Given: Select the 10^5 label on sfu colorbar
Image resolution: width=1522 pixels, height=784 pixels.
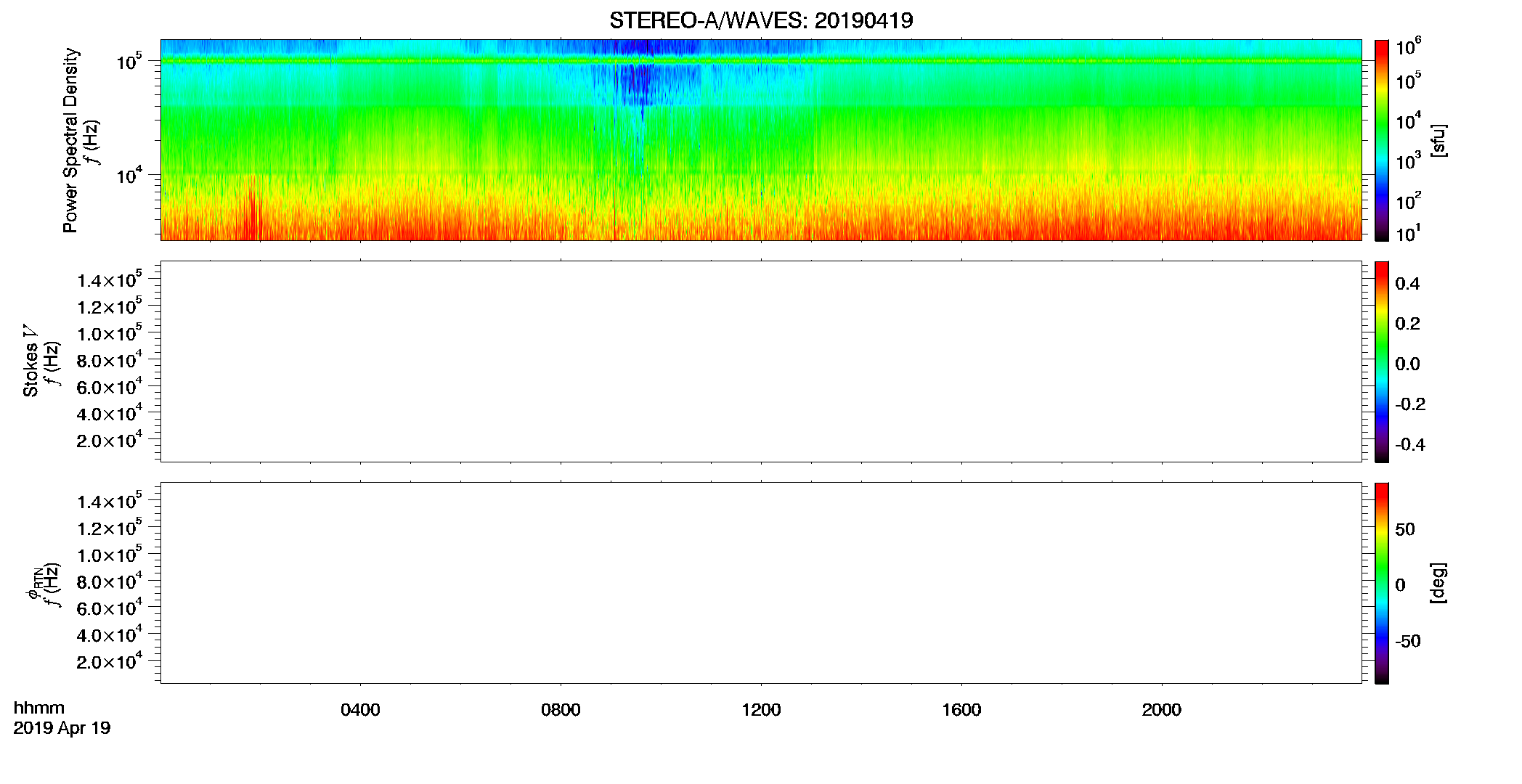Looking at the screenshot, I should point(1408,81).
